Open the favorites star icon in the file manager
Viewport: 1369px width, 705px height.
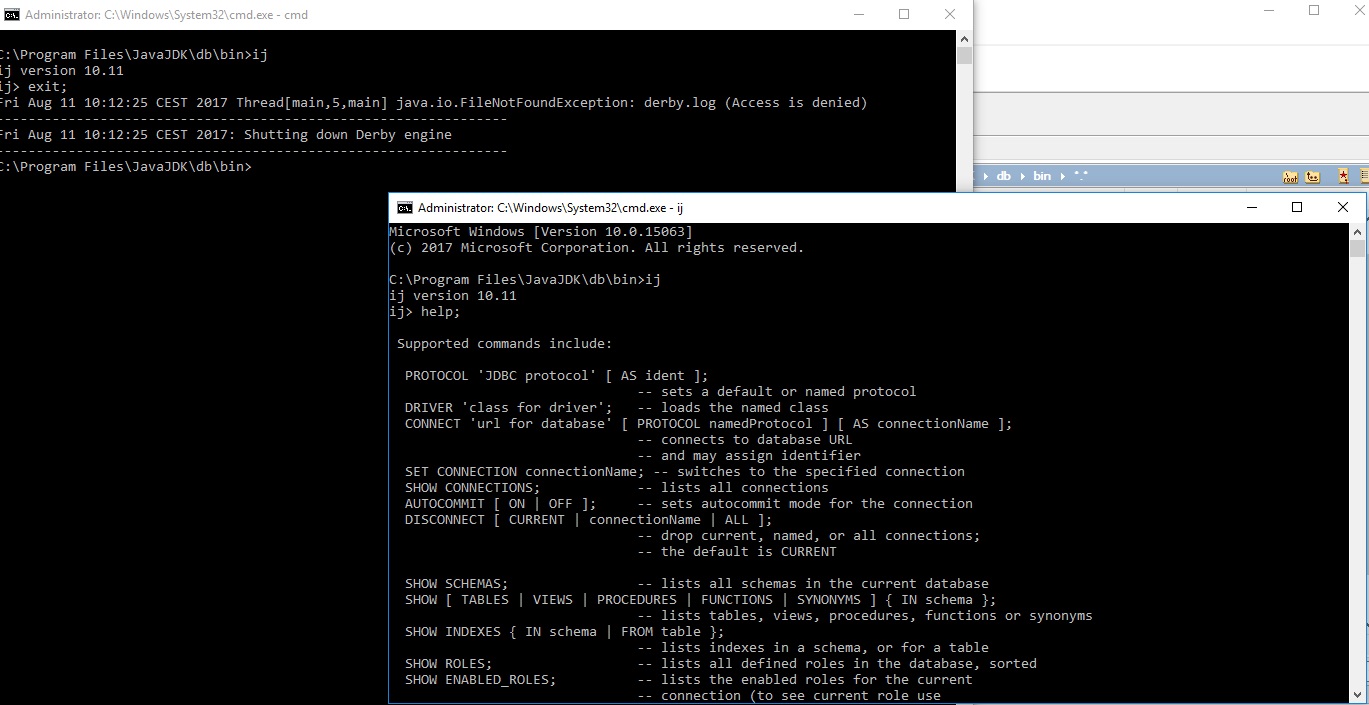1343,177
